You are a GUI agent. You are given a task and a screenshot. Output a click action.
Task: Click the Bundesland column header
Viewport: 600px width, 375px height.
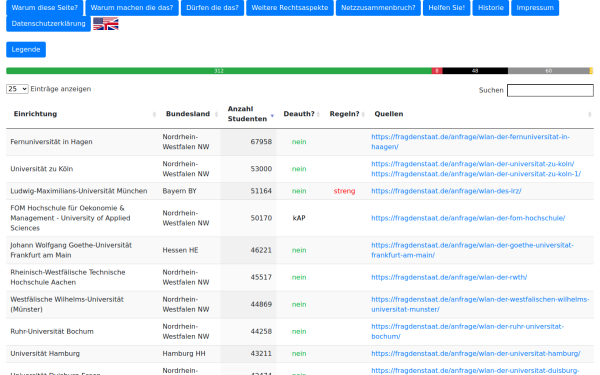pos(188,114)
